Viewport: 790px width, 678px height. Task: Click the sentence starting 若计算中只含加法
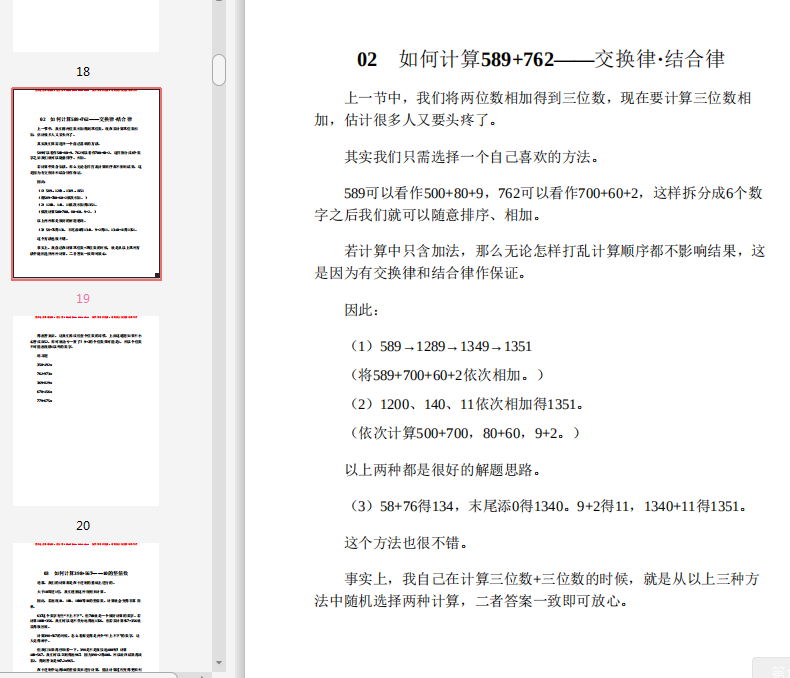pos(540,262)
